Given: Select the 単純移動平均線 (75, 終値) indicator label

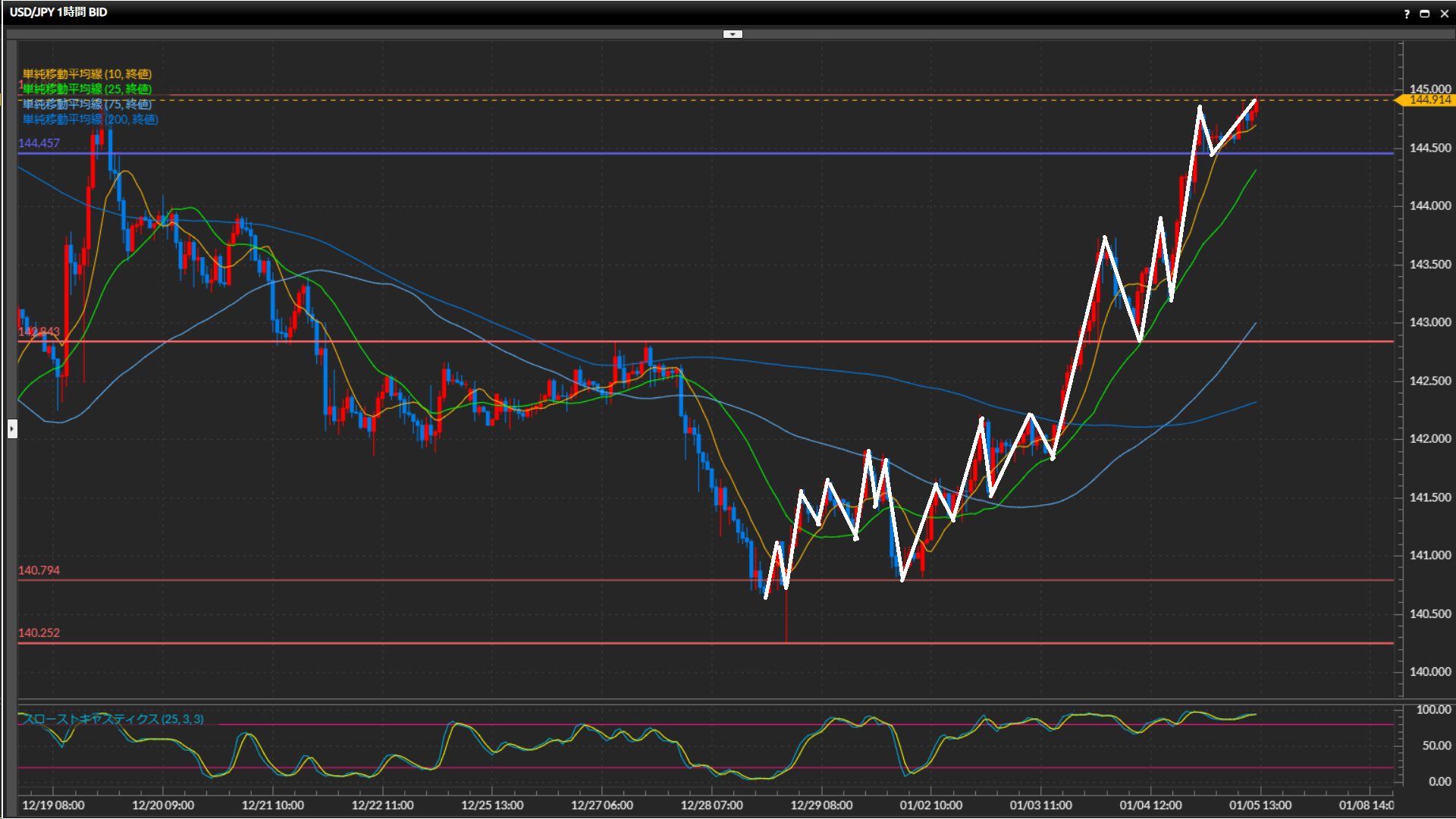Looking at the screenshot, I should (x=87, y=104).
